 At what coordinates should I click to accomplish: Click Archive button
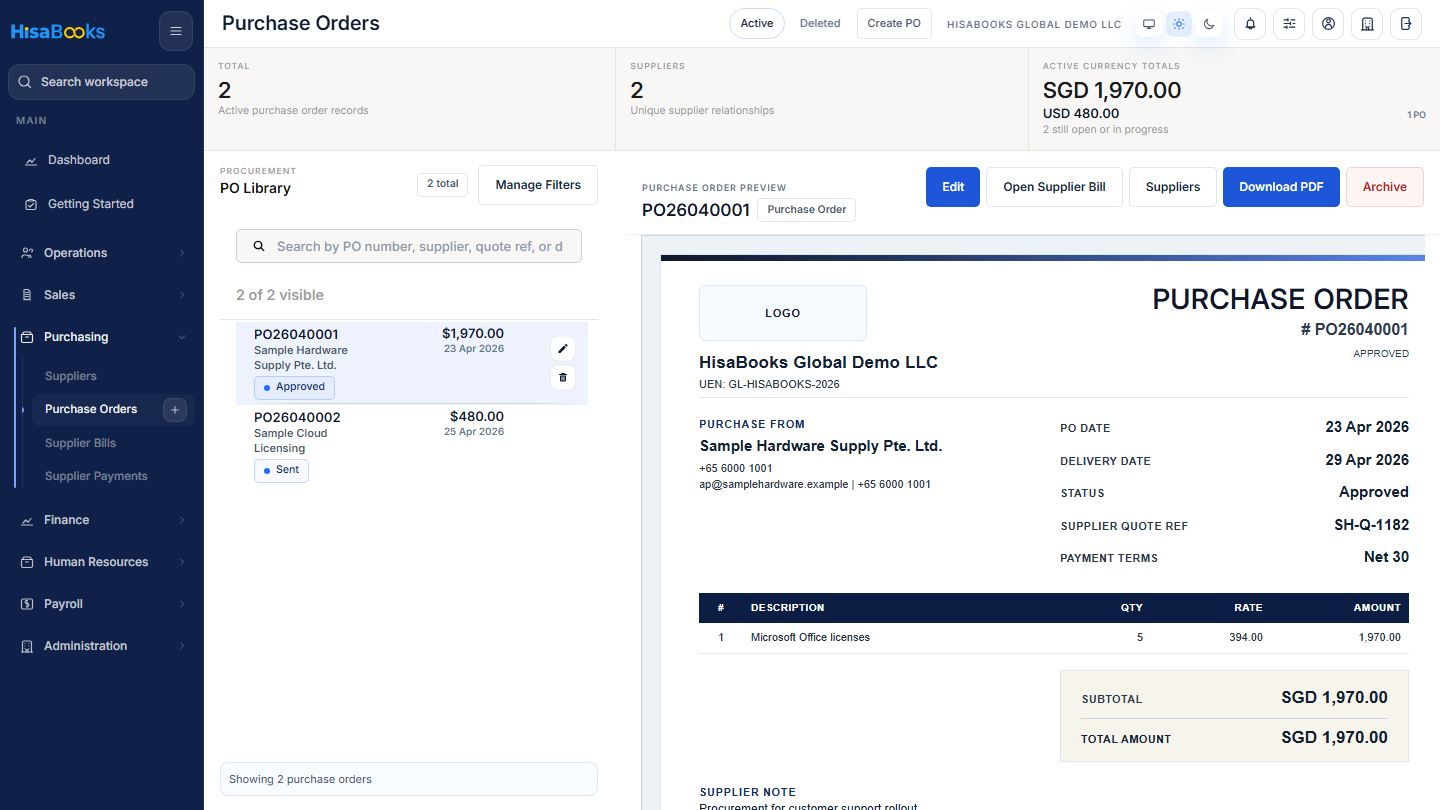1385,187
